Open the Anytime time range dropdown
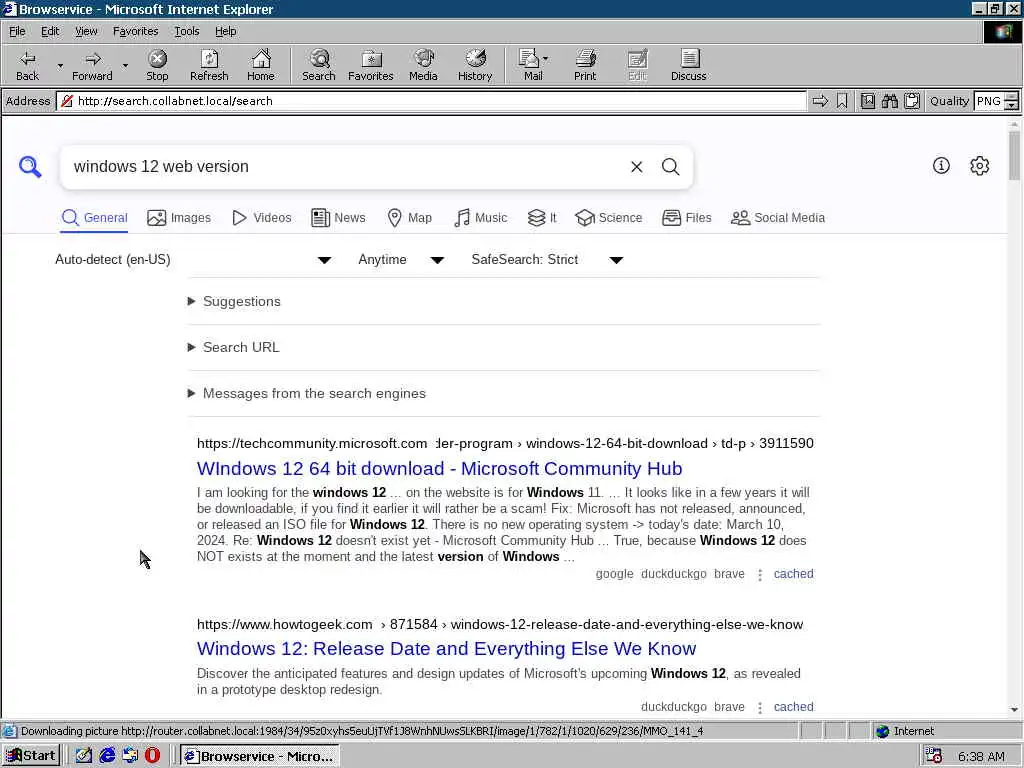 coord(401,260)
